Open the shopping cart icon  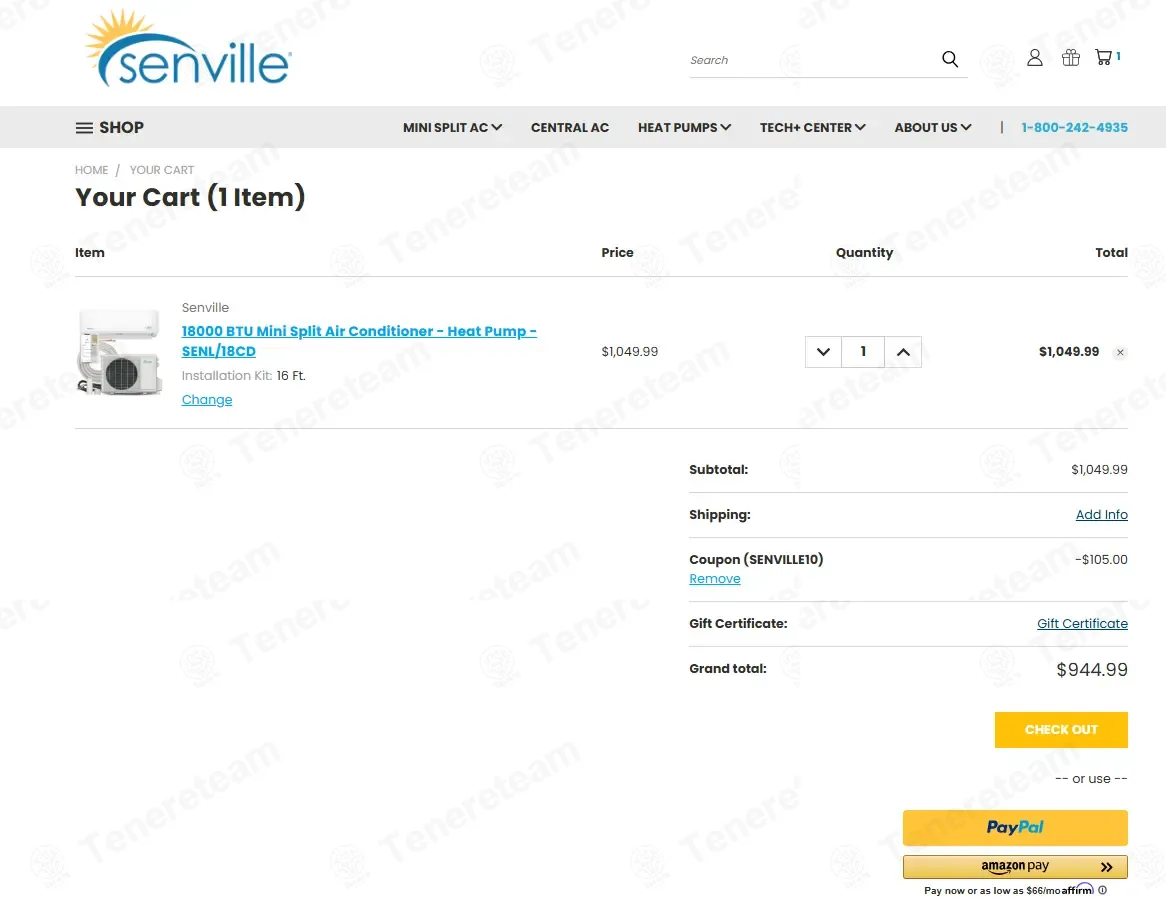click(1104, 58)
